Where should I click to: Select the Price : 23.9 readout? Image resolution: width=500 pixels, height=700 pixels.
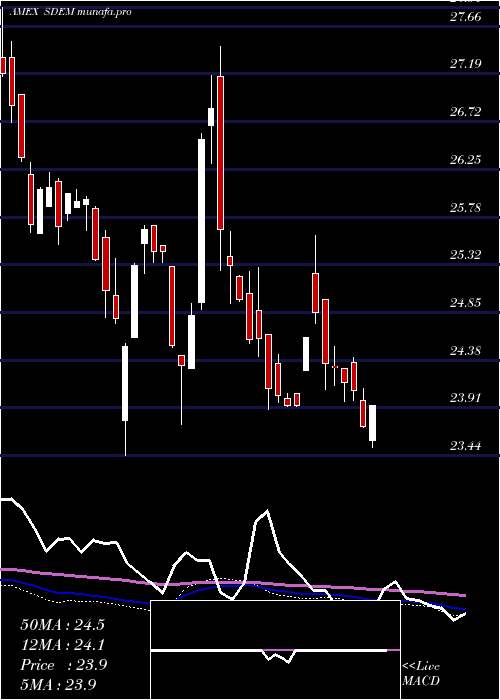tap(63, 665)
